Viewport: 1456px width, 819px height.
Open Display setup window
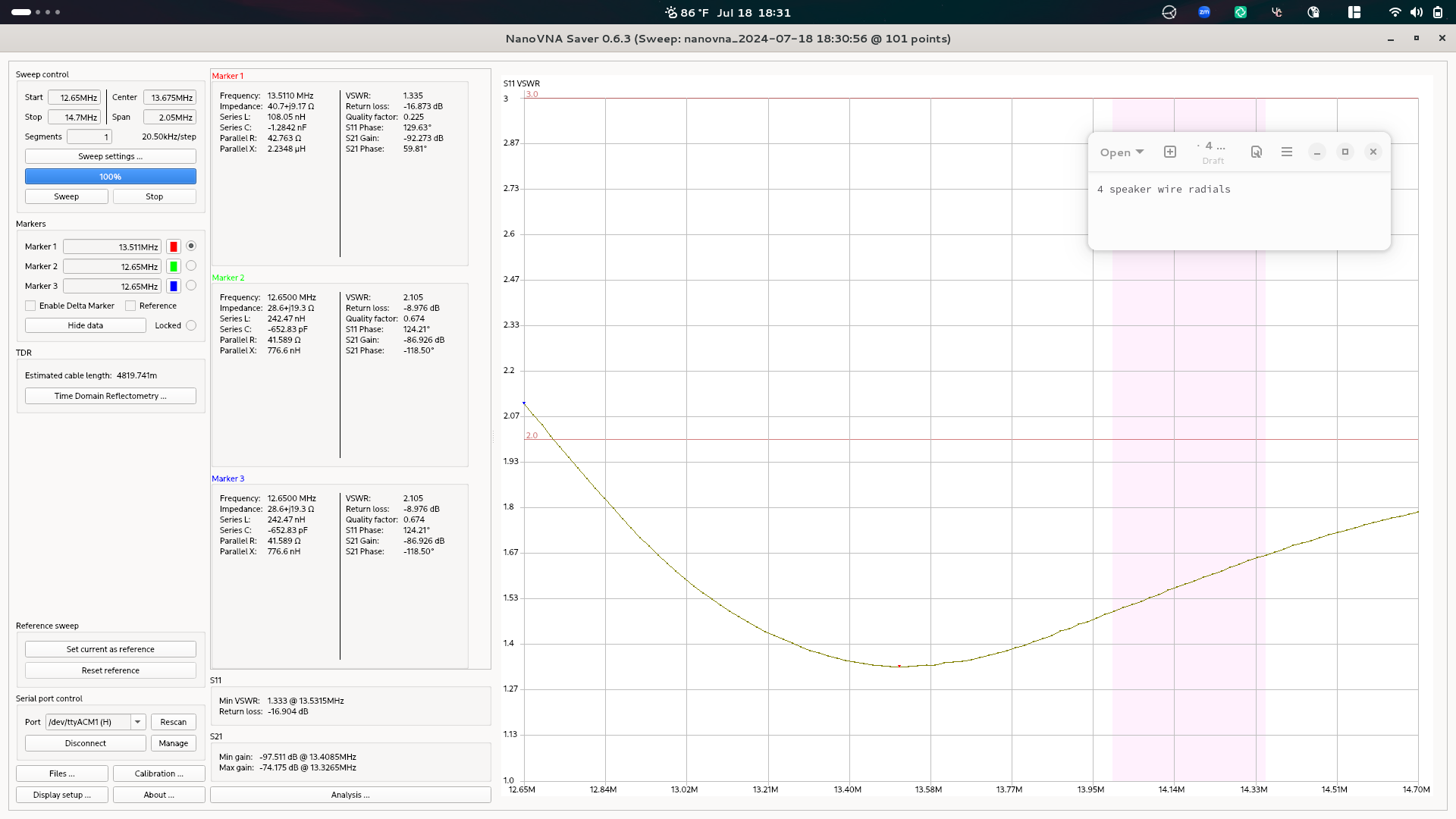(62, 795)
